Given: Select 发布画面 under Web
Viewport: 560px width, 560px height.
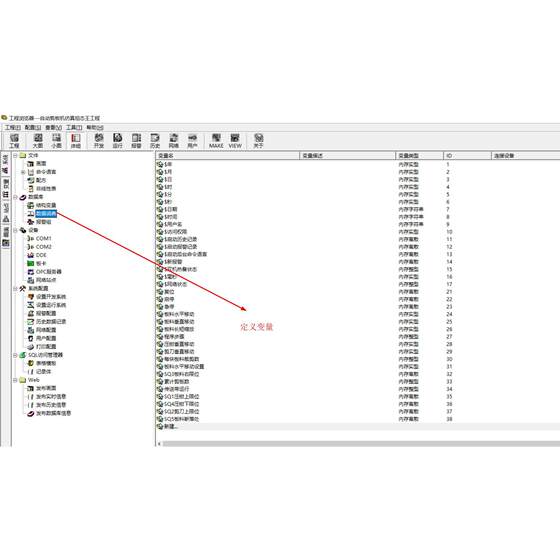Looking at the screenshot, I should point(46,388).
